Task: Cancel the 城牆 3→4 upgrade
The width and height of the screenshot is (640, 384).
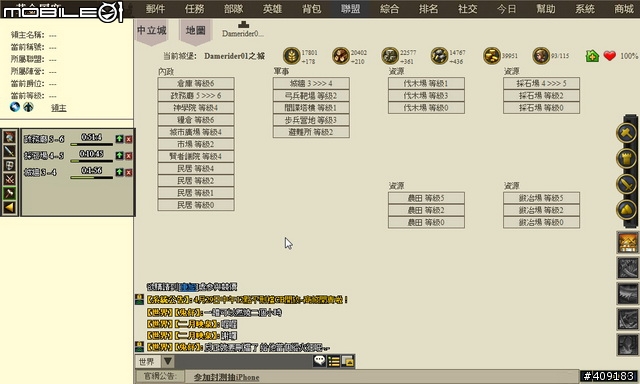Action: point(129,173)
